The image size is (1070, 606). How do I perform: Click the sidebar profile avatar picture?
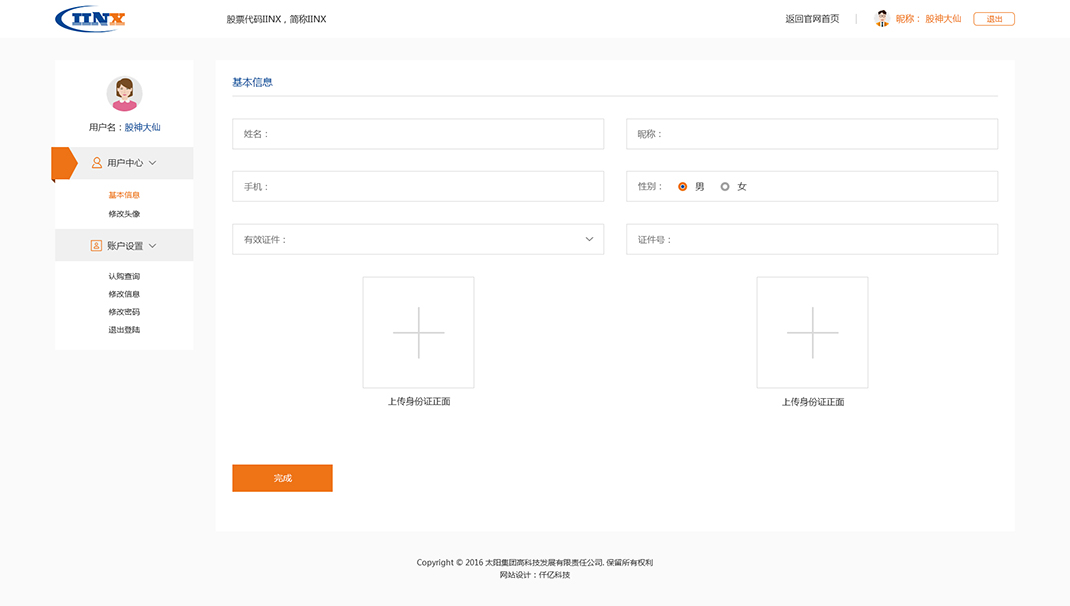[124, 94]
